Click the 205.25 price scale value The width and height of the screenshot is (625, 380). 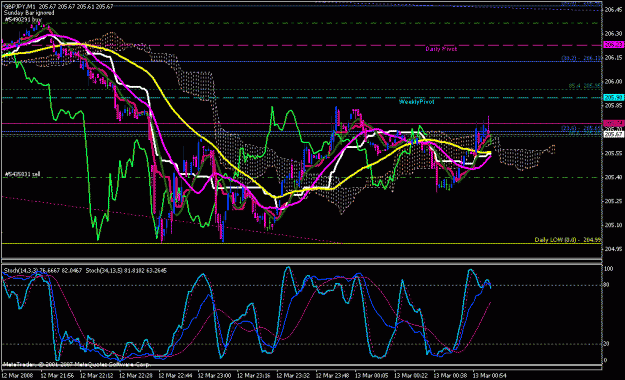pyautogui.click(x=613, y=201)
